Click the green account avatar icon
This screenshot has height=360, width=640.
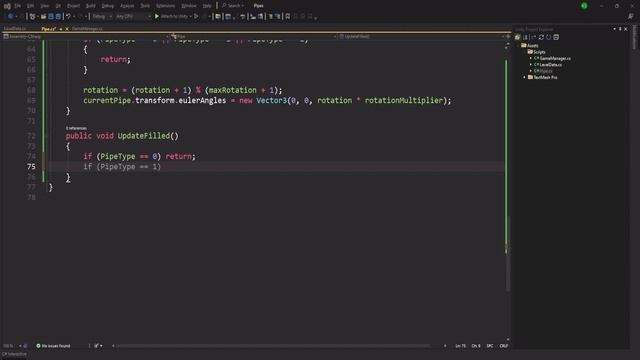click(584, 6)
